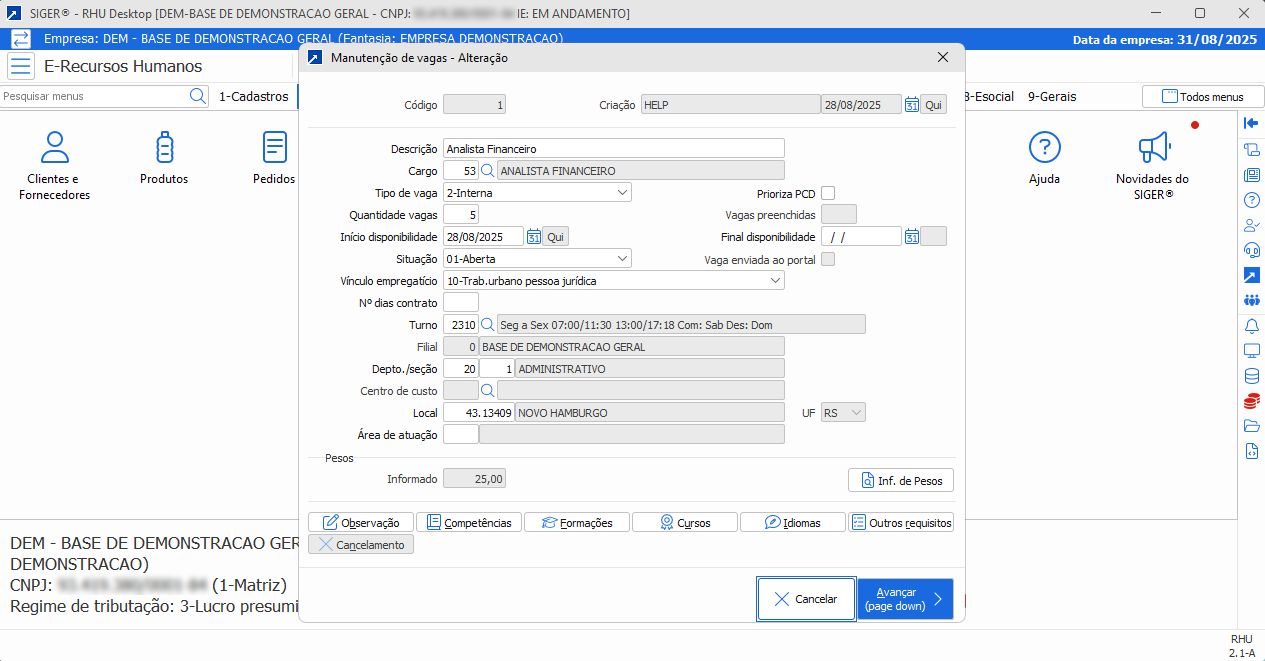Click the Avançar (page down) button
The height and width of the screenshot is (661, 1265).
point(904,599)
